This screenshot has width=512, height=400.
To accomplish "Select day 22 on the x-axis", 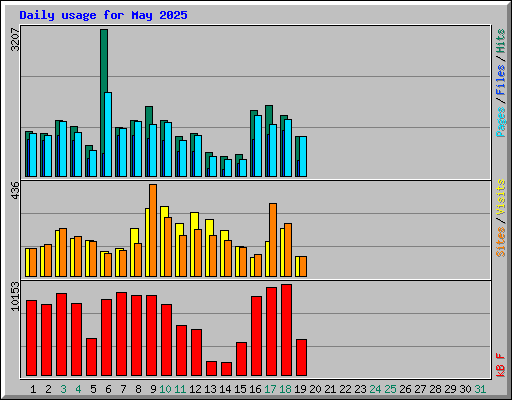I will (x=345, y=389).
